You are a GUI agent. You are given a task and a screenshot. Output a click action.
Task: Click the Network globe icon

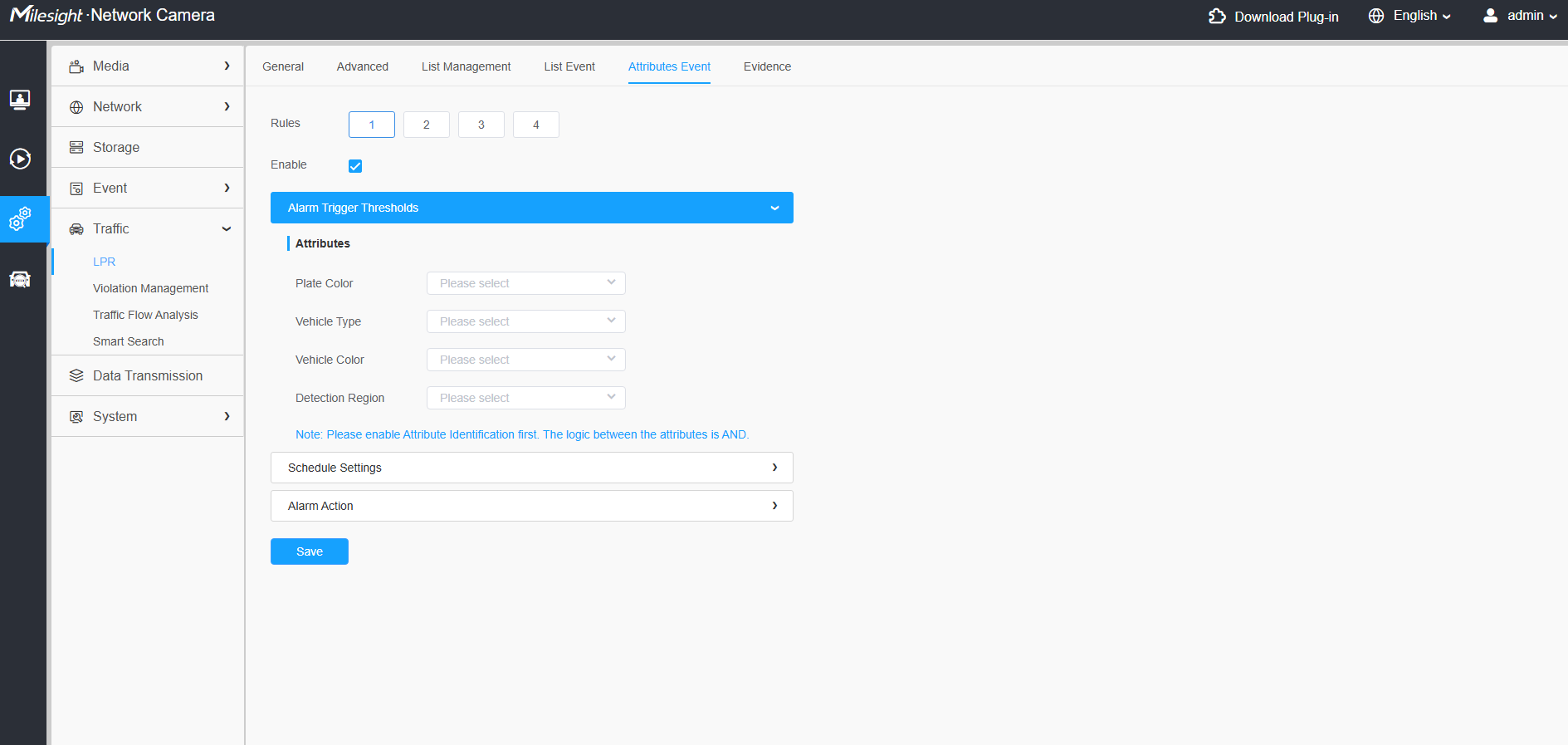(x=76, y=107)
